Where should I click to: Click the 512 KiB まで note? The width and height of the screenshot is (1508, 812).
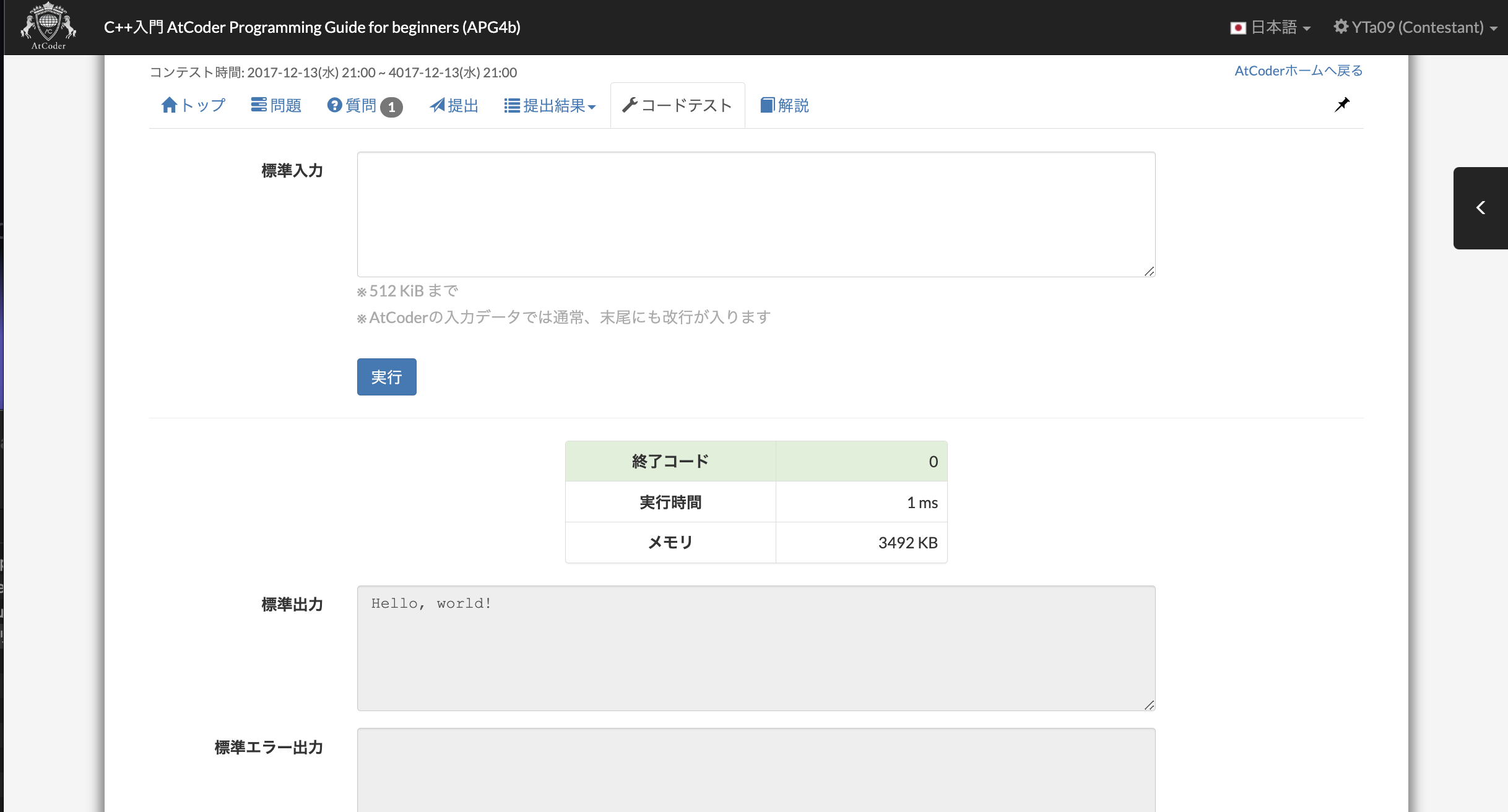408,291
